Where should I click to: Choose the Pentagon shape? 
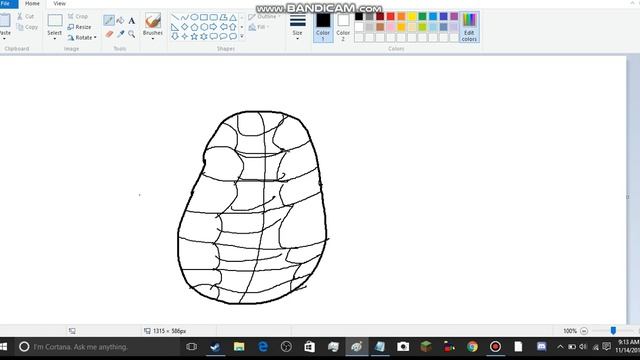[194, 27]
